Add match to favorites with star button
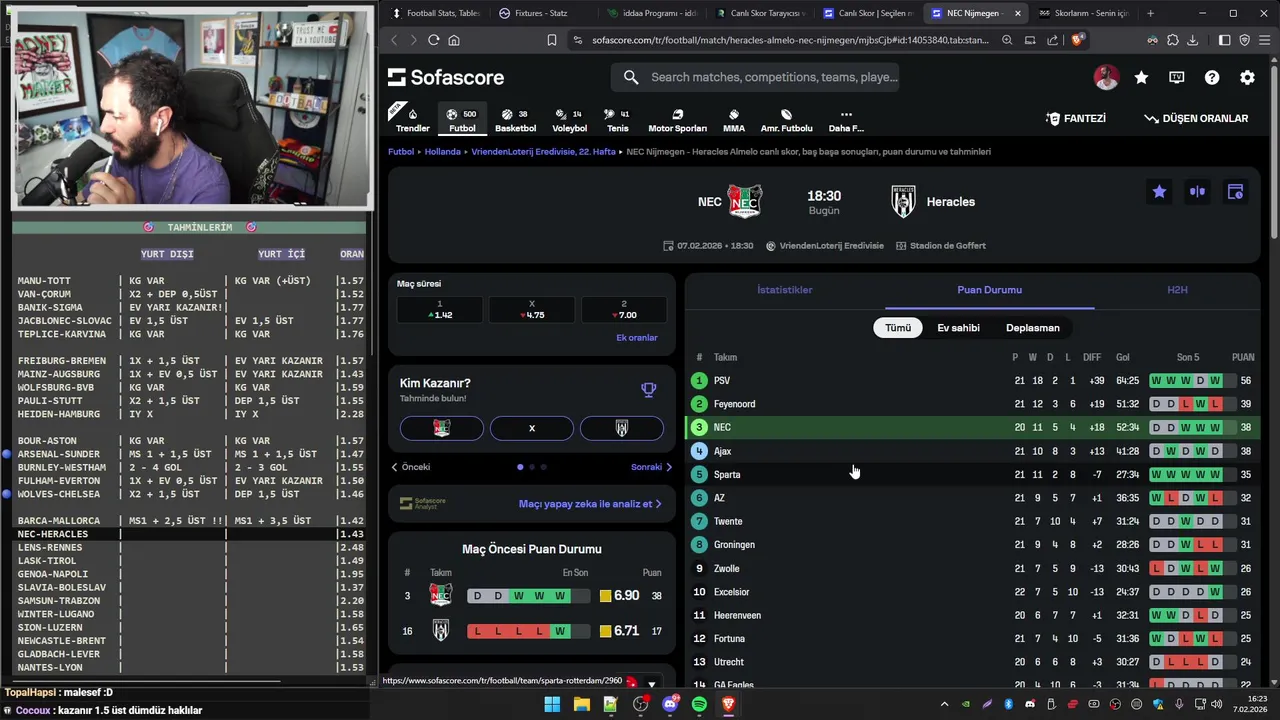Image resolution: width=1280 pixels, height=720 pixels. pyautogui.click(x=1159, y=191)
